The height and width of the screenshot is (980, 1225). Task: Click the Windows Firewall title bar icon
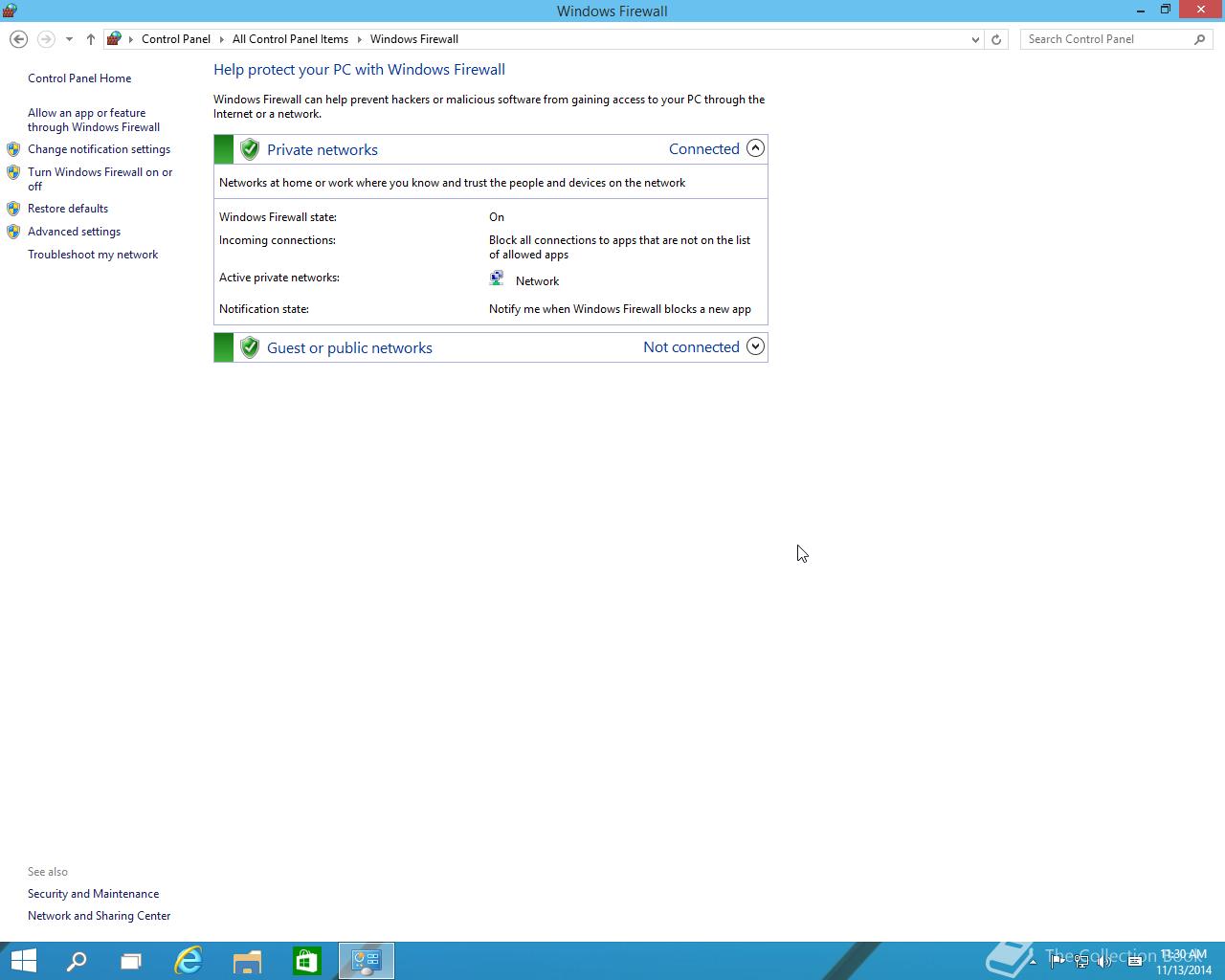coord(11,11)
